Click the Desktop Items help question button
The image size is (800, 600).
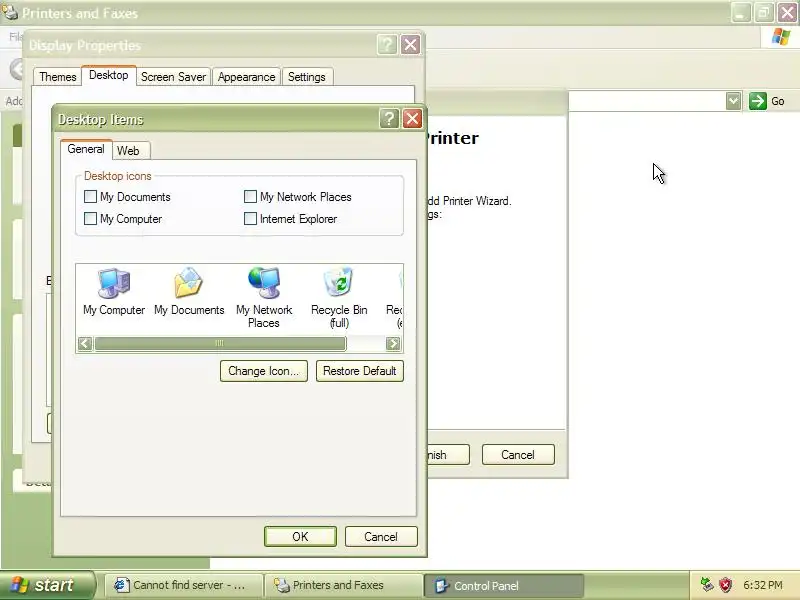389,118
